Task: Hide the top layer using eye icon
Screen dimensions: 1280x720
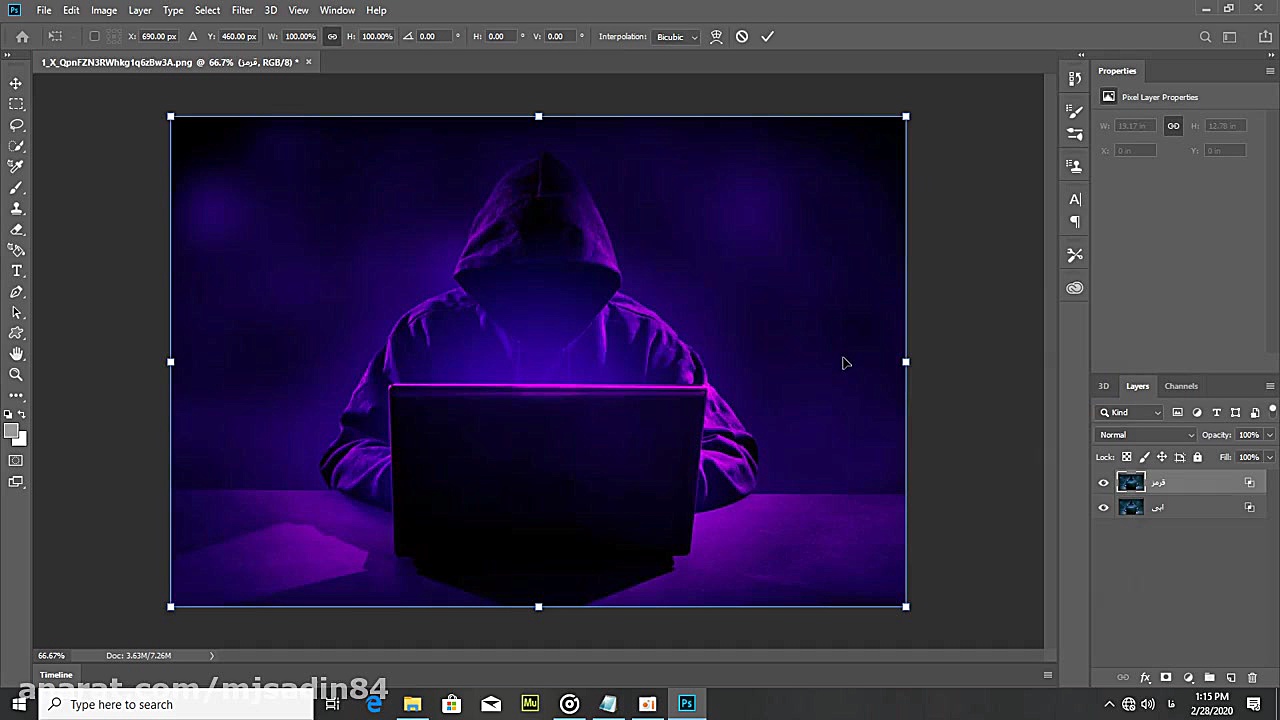Action: [1104, 483]
